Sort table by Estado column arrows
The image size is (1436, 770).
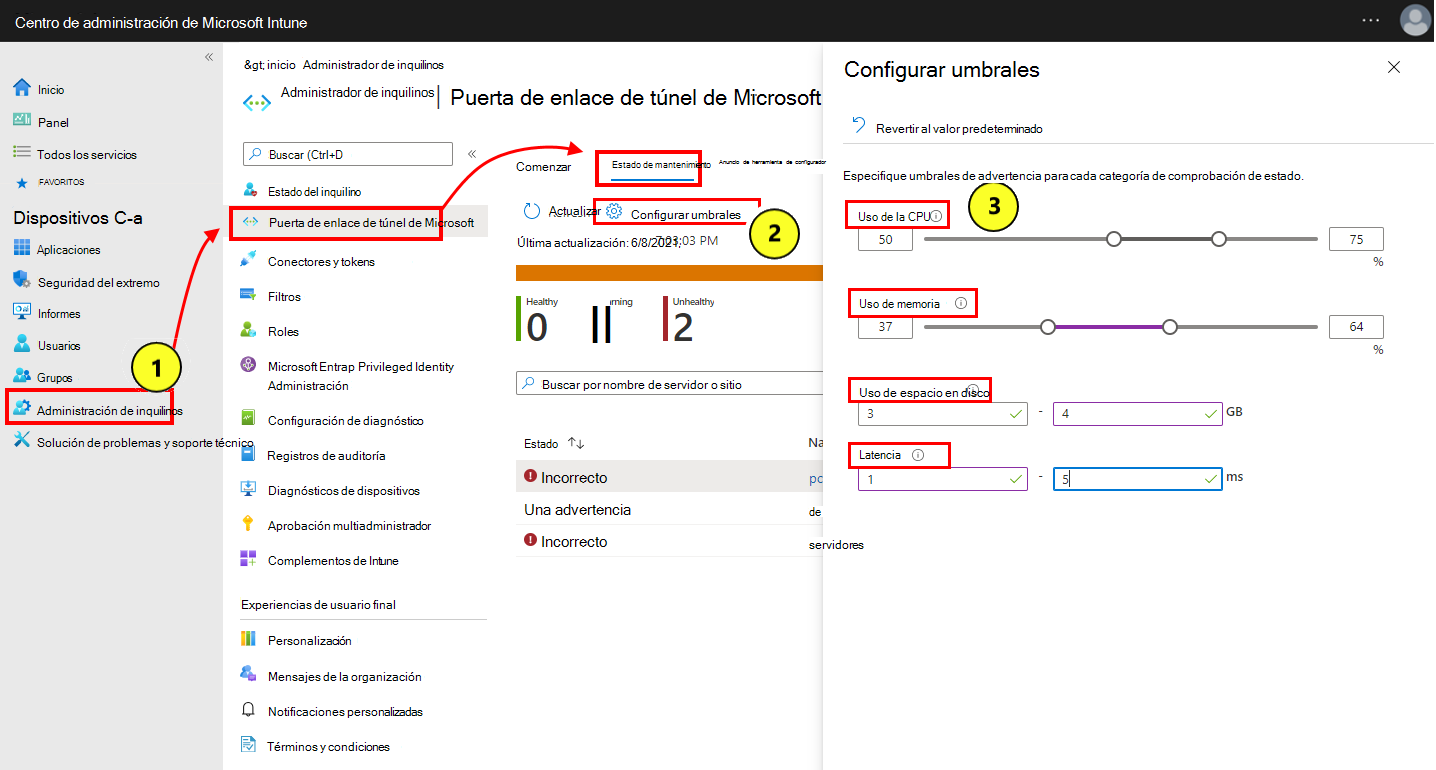[x=576, y=443]
